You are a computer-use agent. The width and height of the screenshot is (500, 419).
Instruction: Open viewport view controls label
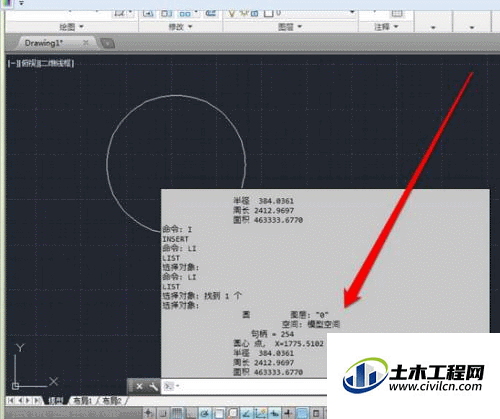click(41, 63)
